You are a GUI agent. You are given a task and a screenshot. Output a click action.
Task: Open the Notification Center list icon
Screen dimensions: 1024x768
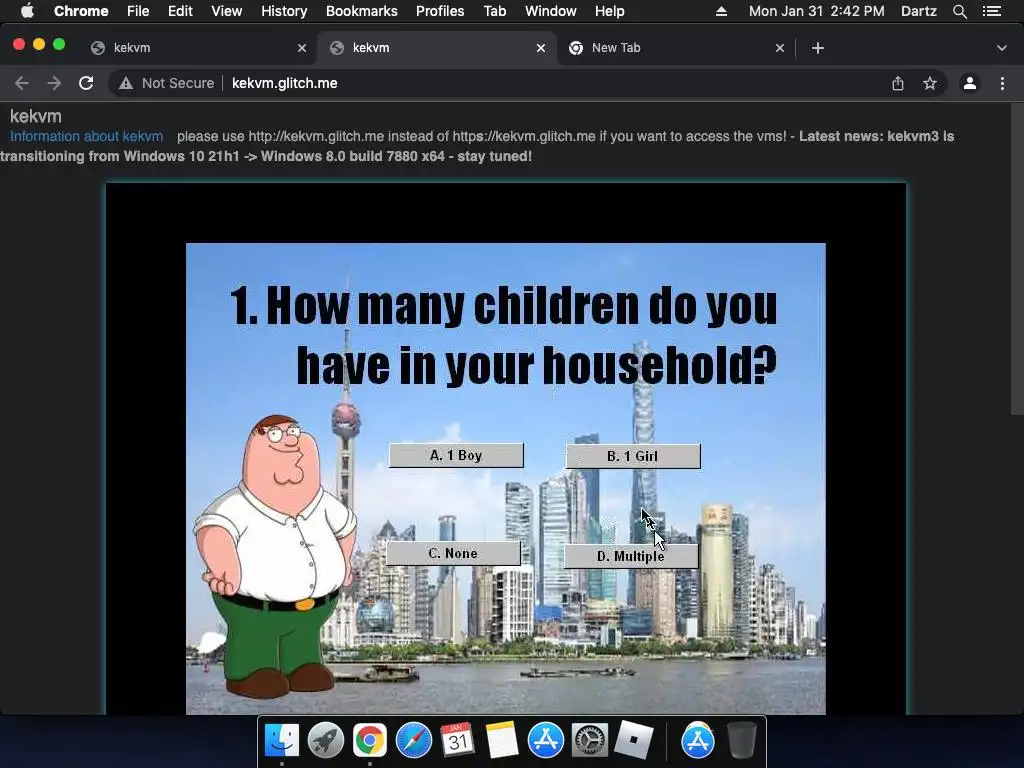[x=991, y=11]
